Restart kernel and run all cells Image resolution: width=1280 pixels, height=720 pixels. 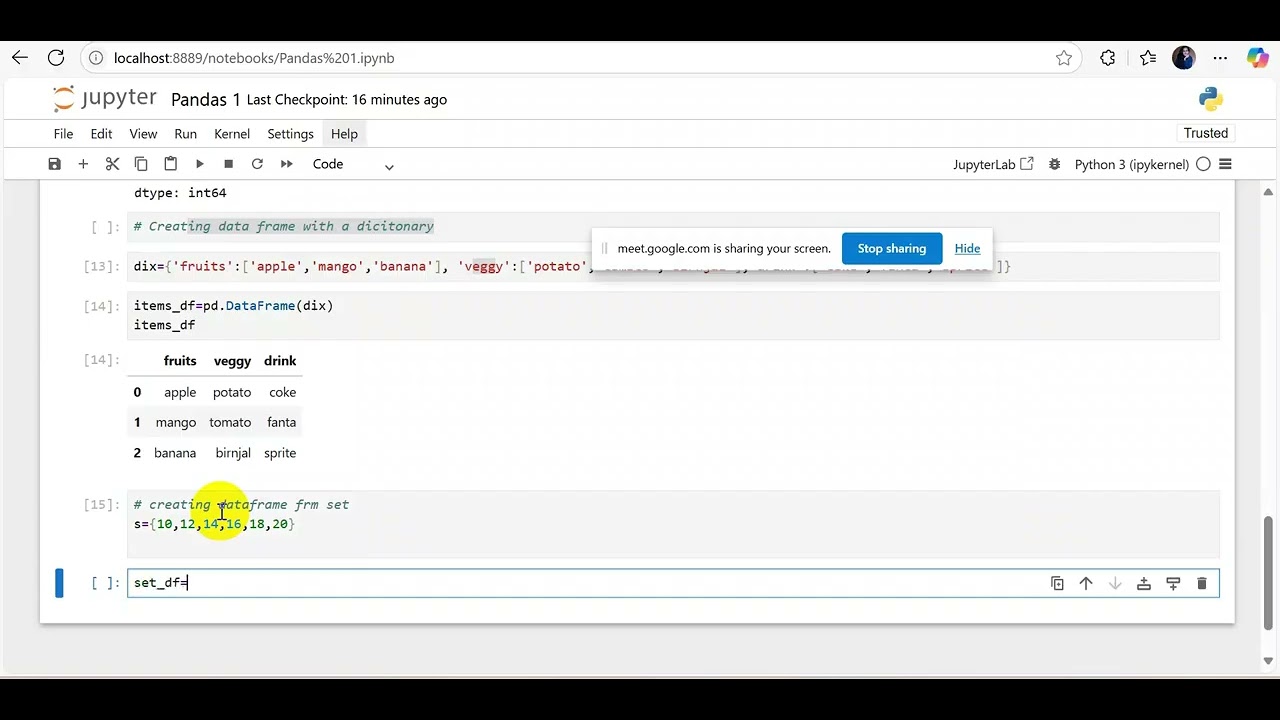(x=286, y=164)
